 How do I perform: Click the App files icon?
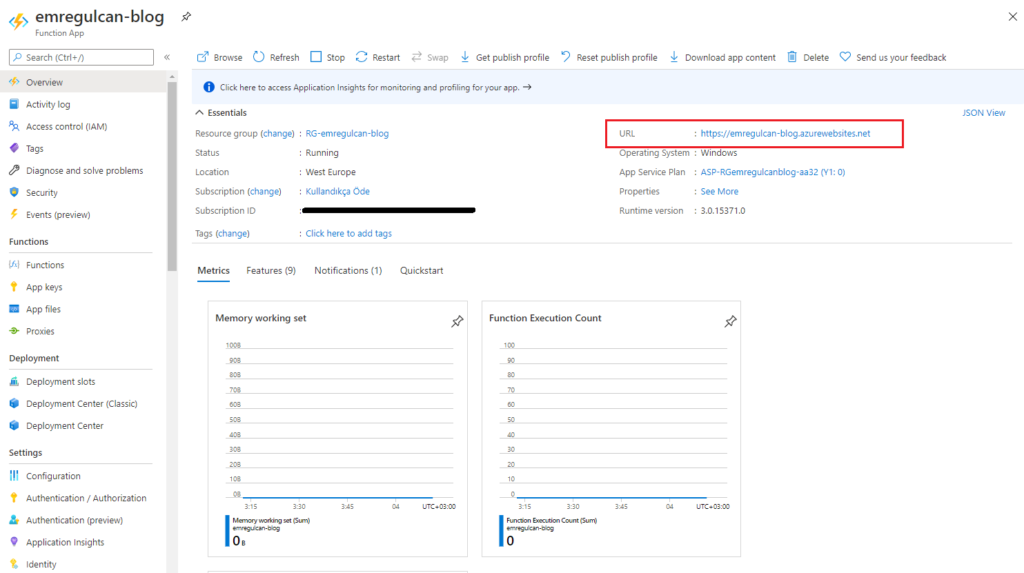(x=14, y=309)
